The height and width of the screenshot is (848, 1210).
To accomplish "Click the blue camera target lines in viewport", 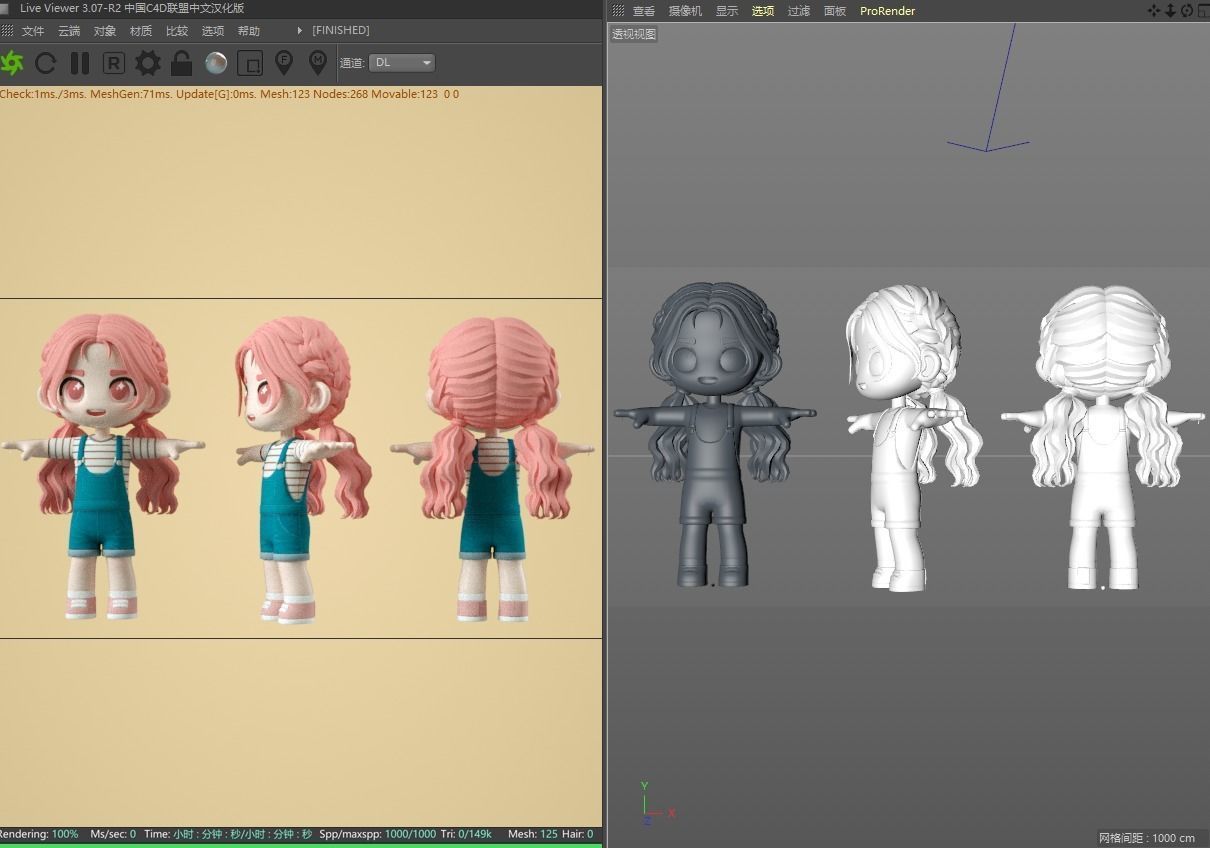I will point(988,88).
